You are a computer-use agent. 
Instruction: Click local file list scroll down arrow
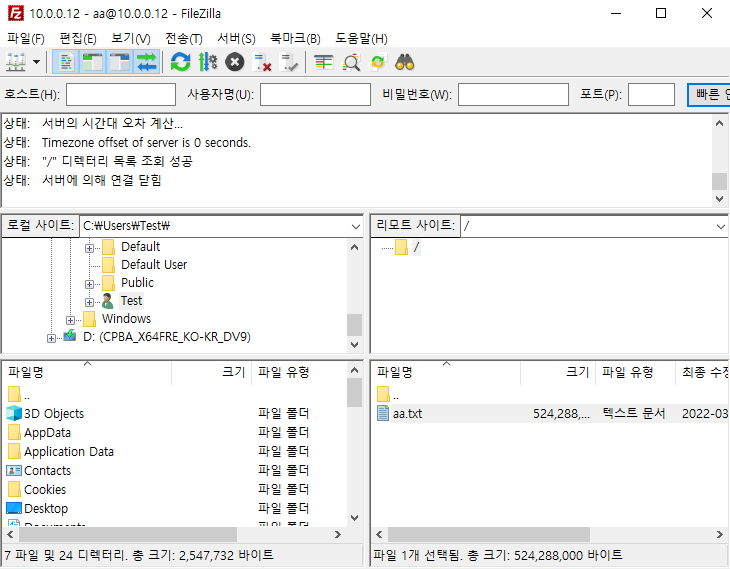pos(354,517)
